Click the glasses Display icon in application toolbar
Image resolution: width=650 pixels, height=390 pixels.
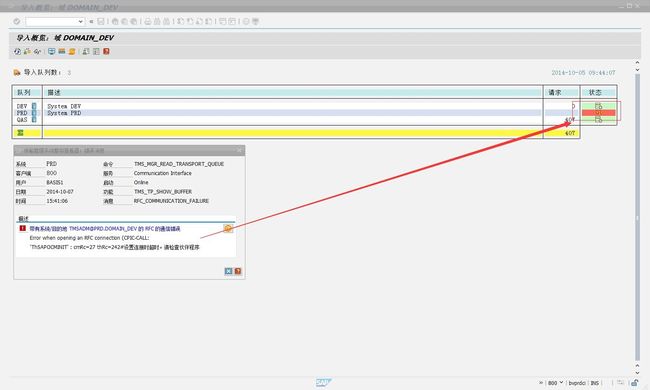pos(37,51)
